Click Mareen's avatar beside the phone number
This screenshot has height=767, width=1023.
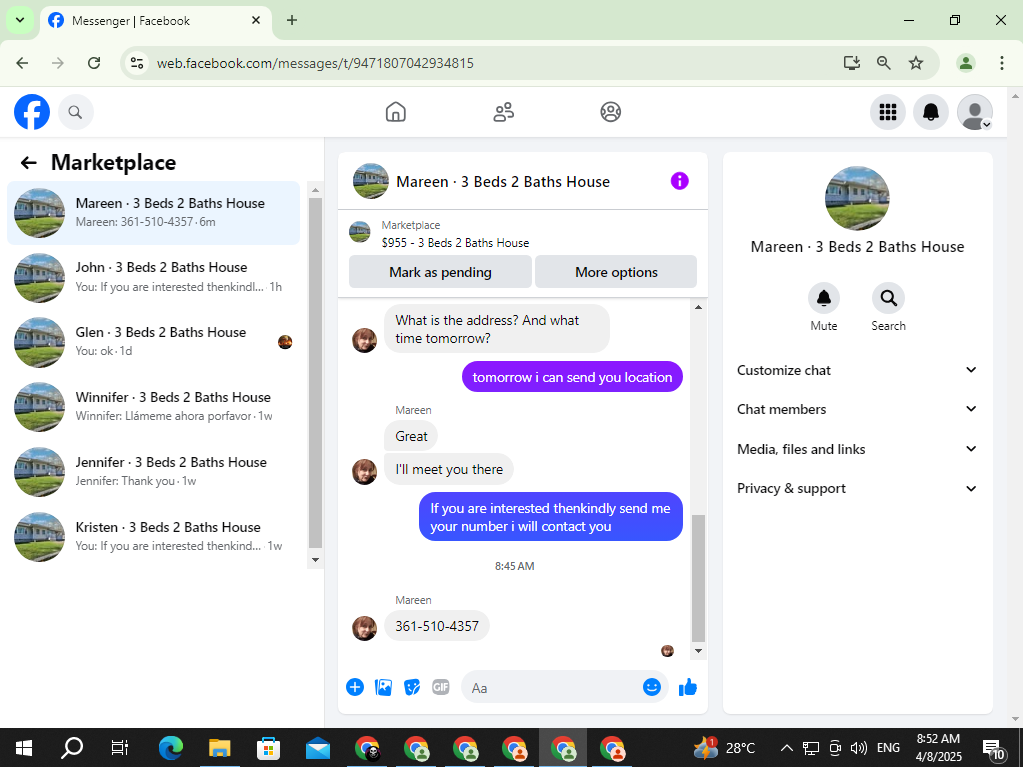(364, 628)
